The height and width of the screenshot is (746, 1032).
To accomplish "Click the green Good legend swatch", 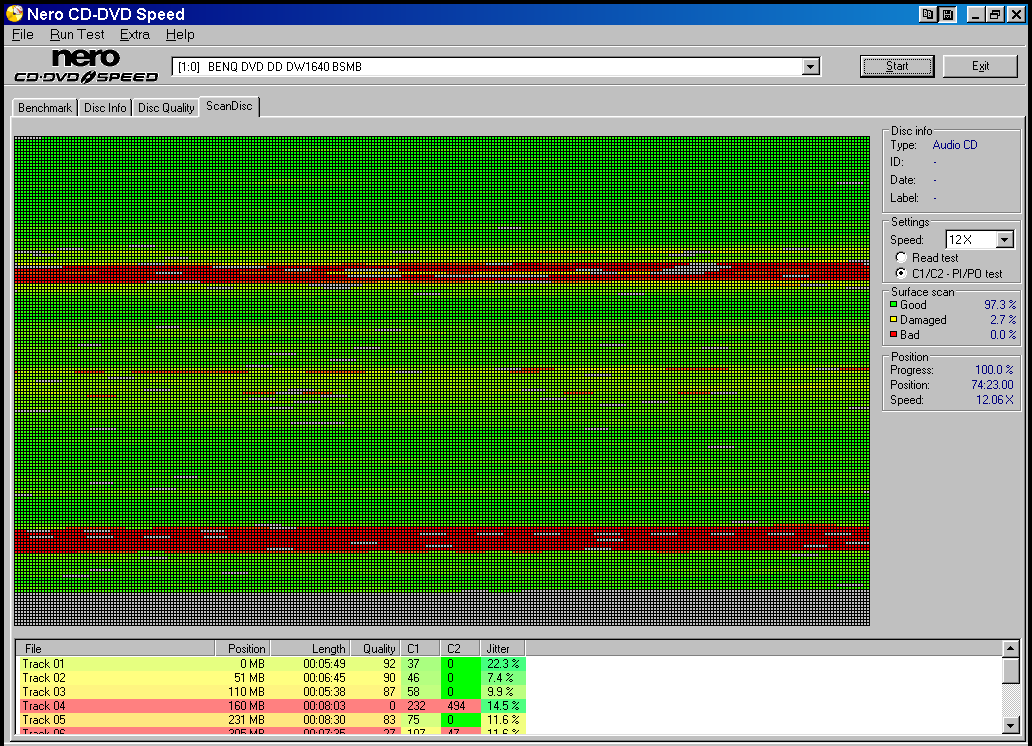I will click(x=894, y=304).
